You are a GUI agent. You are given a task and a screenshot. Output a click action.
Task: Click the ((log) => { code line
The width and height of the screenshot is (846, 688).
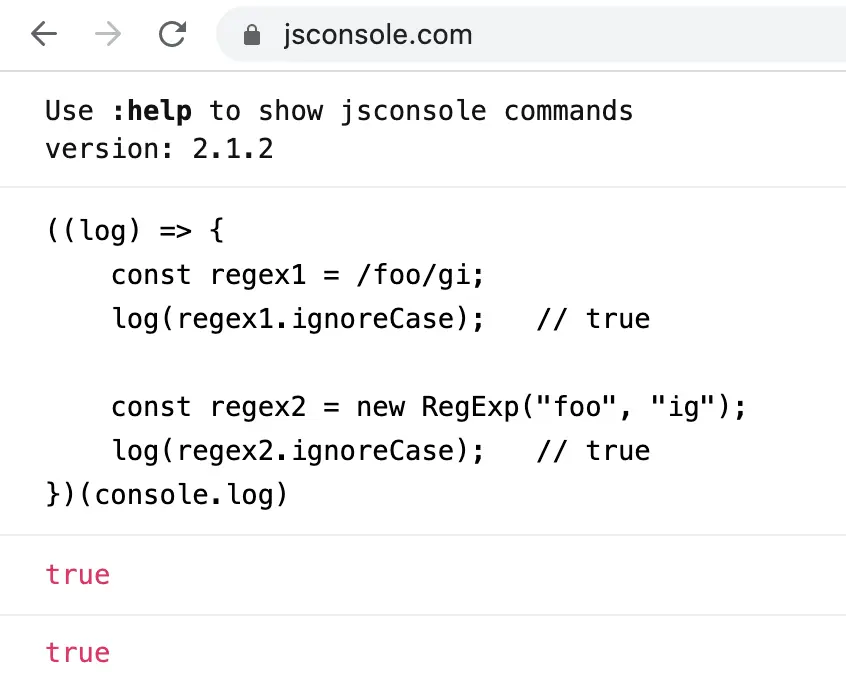point(135,231)
